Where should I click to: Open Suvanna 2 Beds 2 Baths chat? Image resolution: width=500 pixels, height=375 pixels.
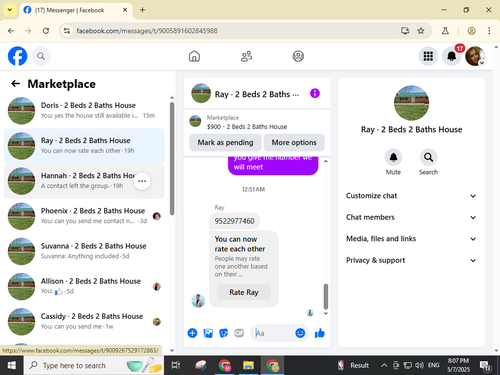84,251
